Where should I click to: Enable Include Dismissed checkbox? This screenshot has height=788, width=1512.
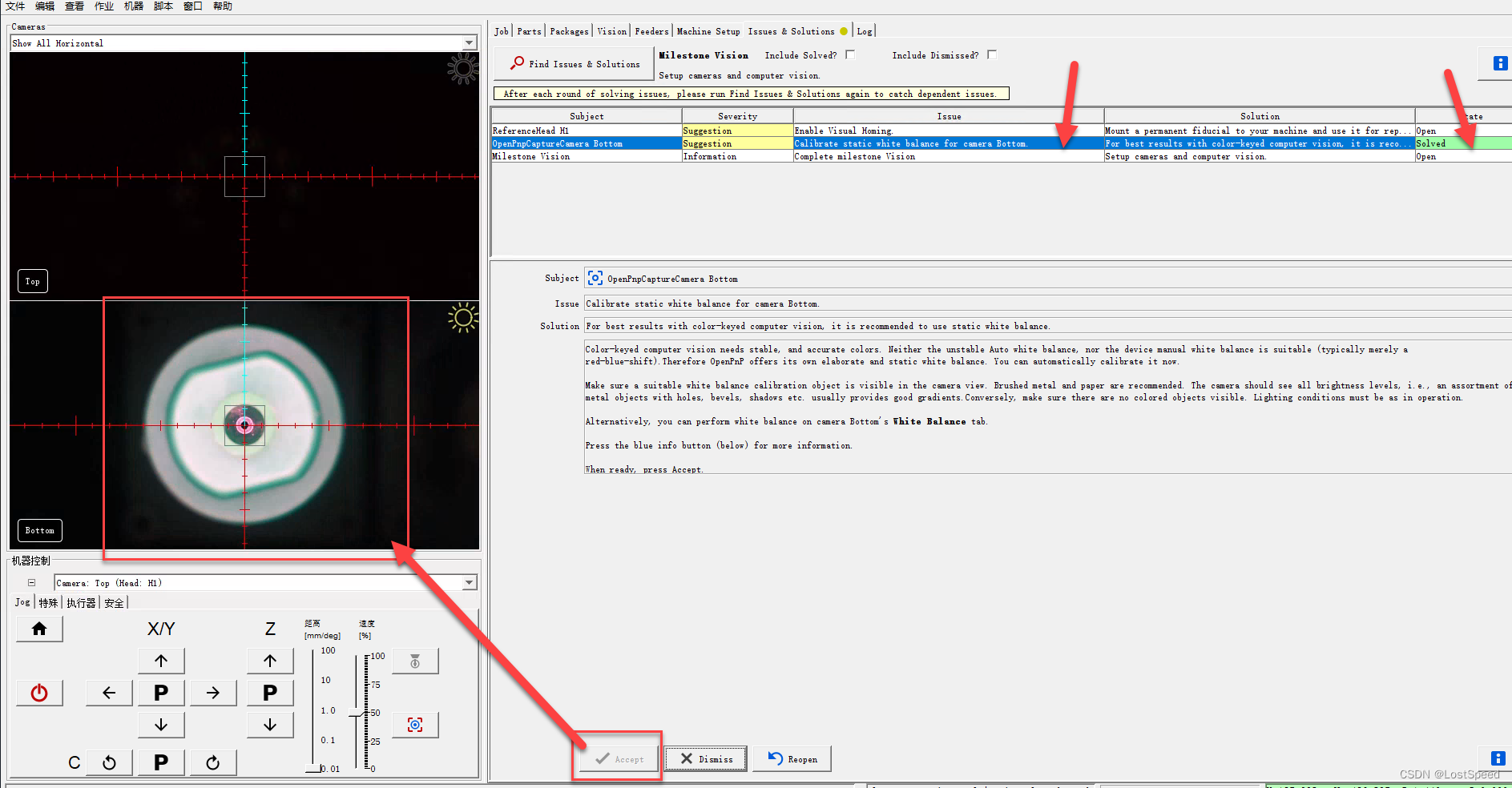(x=992, y=54)
